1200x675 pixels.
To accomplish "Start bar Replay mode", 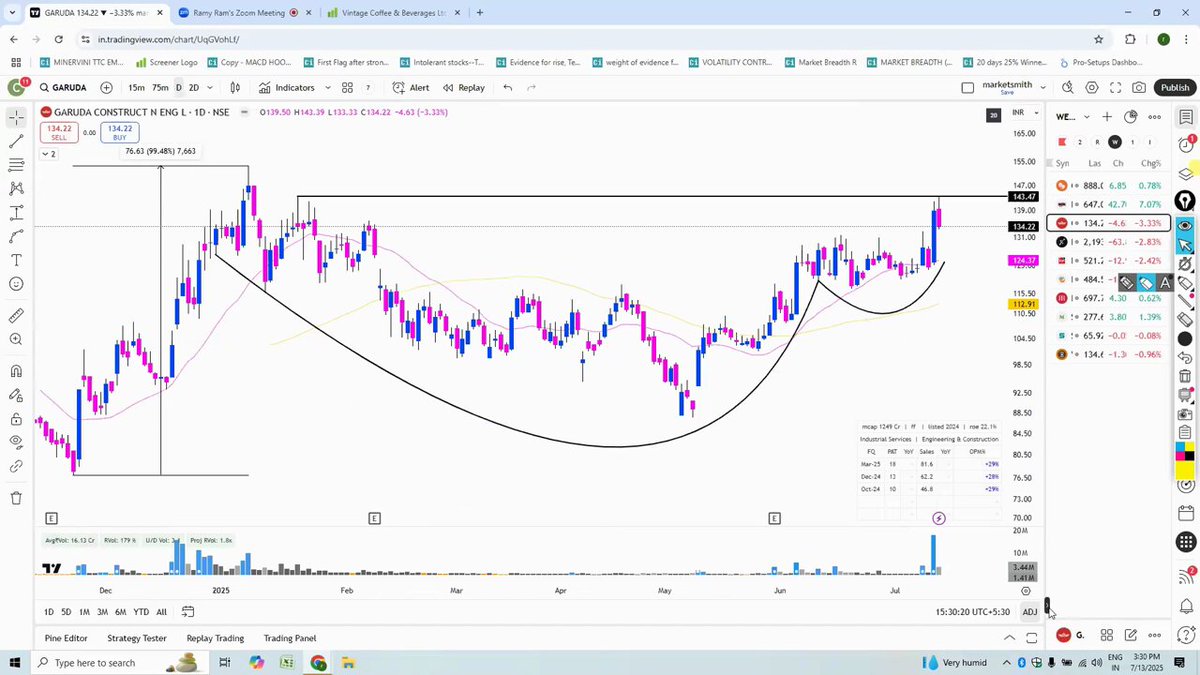I will tap(464, 87).
